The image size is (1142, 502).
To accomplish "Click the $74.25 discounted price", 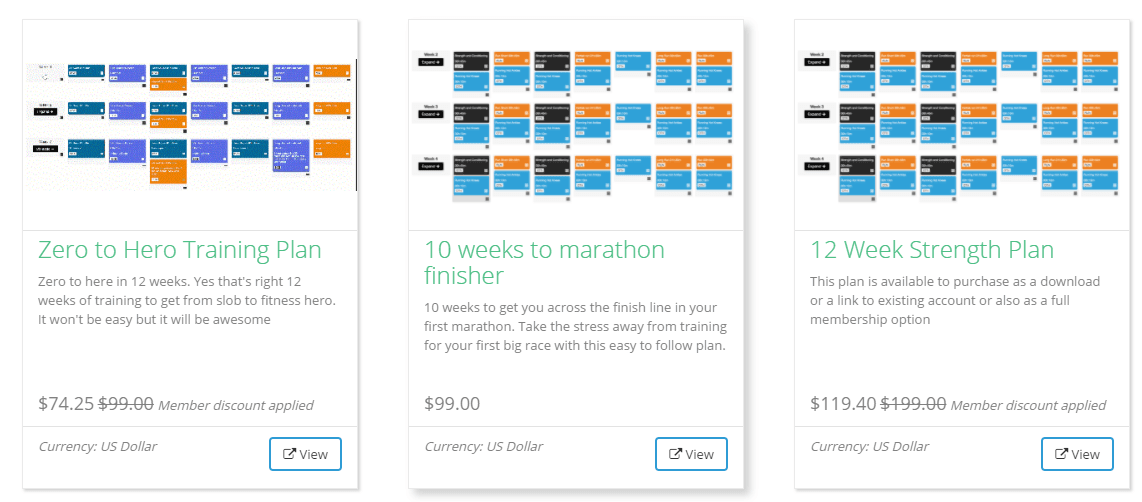I will coord(66,404).
